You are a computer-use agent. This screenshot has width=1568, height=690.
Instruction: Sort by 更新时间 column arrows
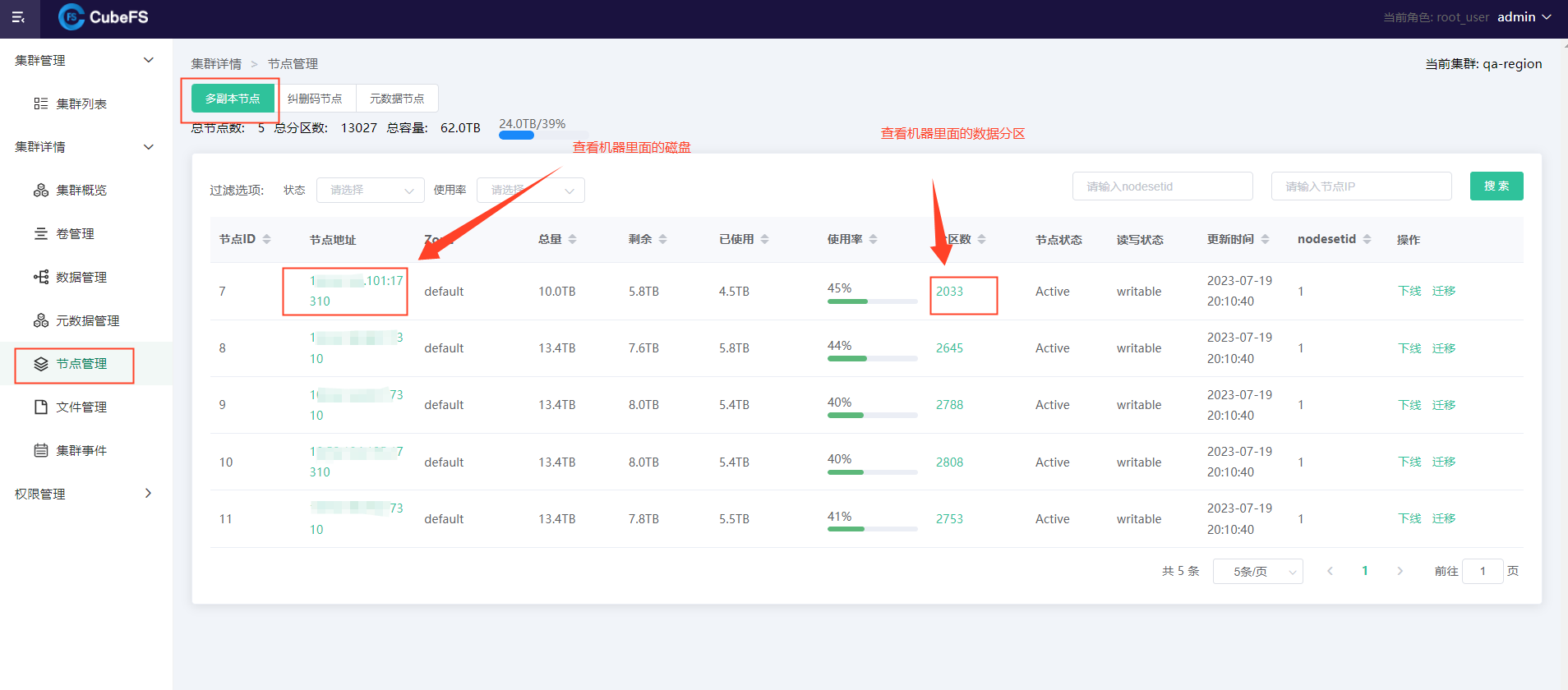pyautogui.click(x=1265, y=239)
